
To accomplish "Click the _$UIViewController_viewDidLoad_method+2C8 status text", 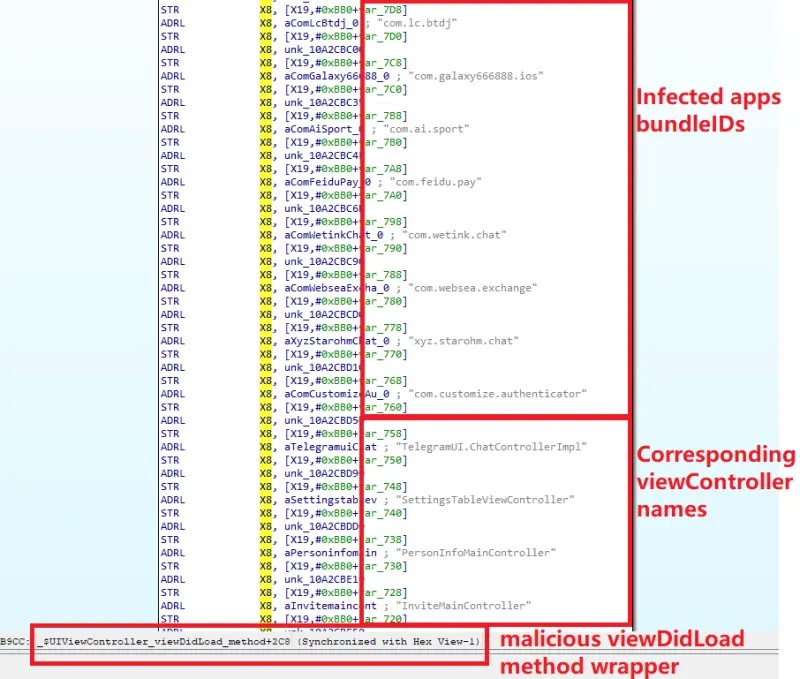I will pyautogui.click(x=164, y=642).
